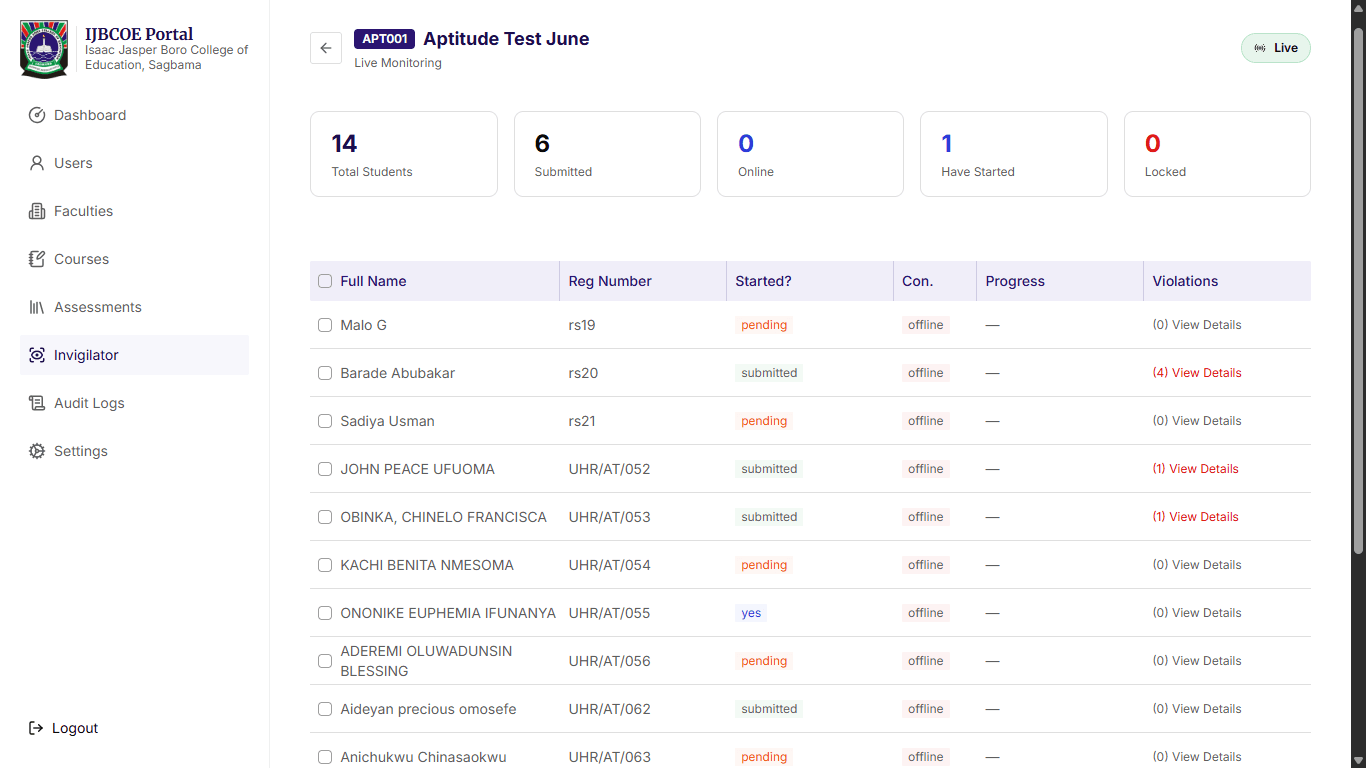Click the page vertical scrollbar
Viewport: 1366px width, 768px height.
point(1358,290)
